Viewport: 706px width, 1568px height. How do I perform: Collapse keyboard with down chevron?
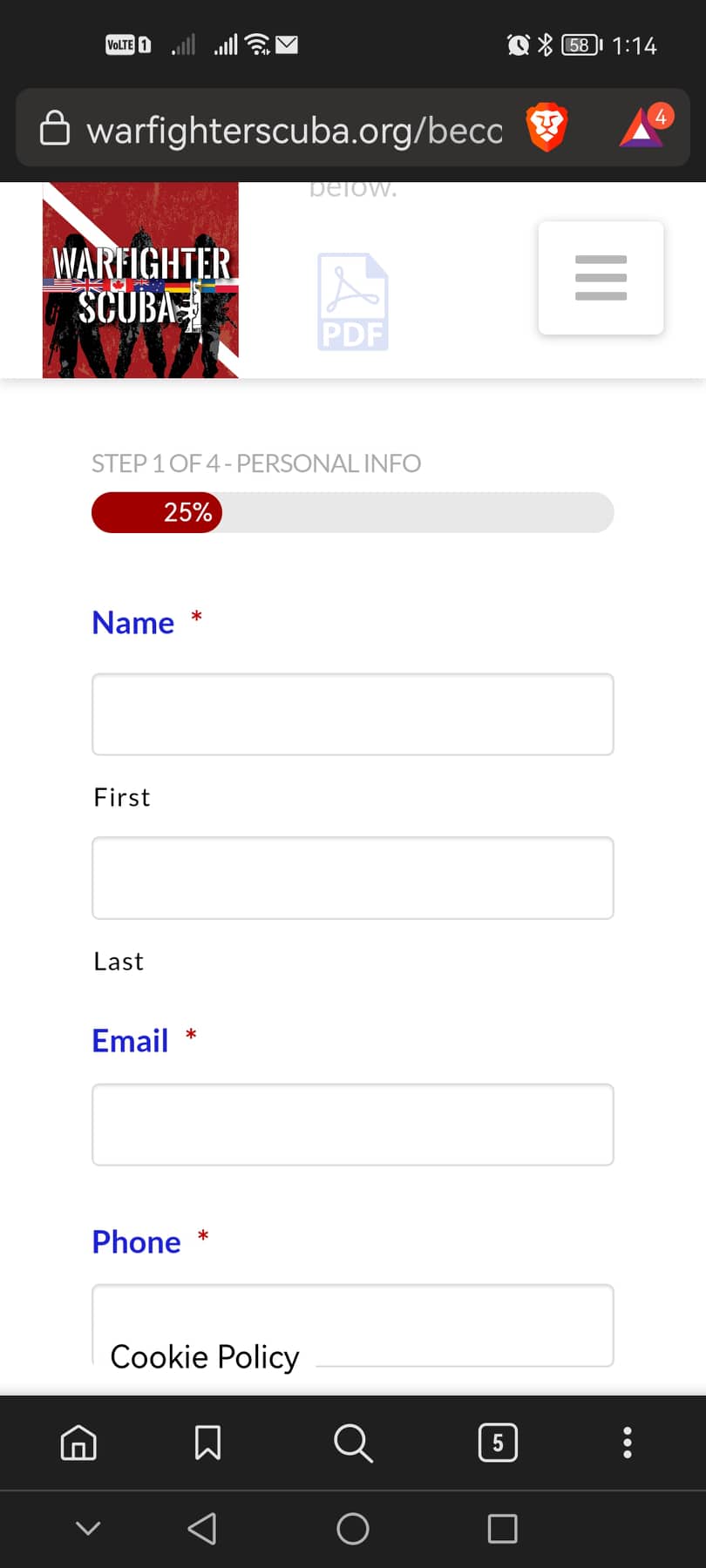pos(88,1528)
